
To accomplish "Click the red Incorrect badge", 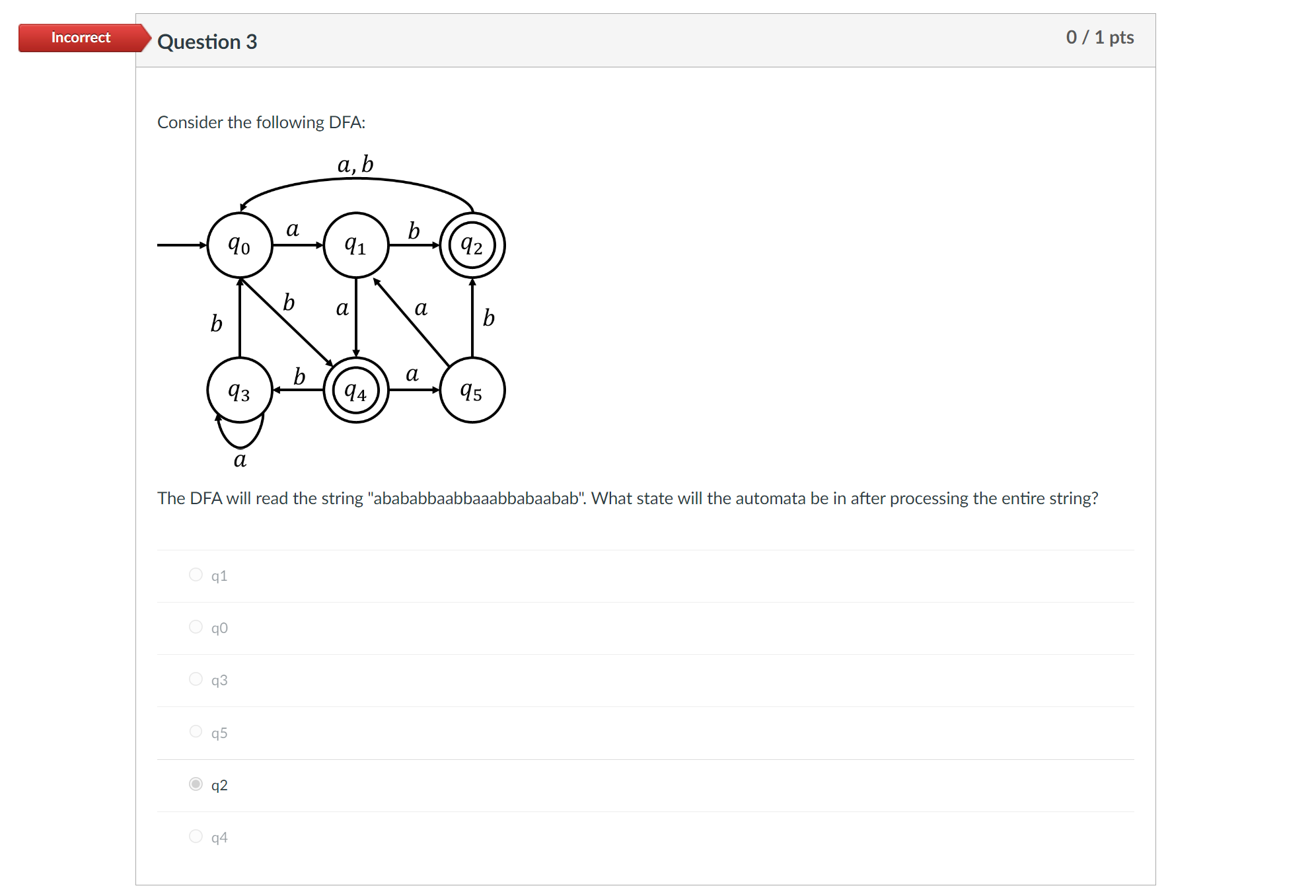I will (x=80, y=38).
